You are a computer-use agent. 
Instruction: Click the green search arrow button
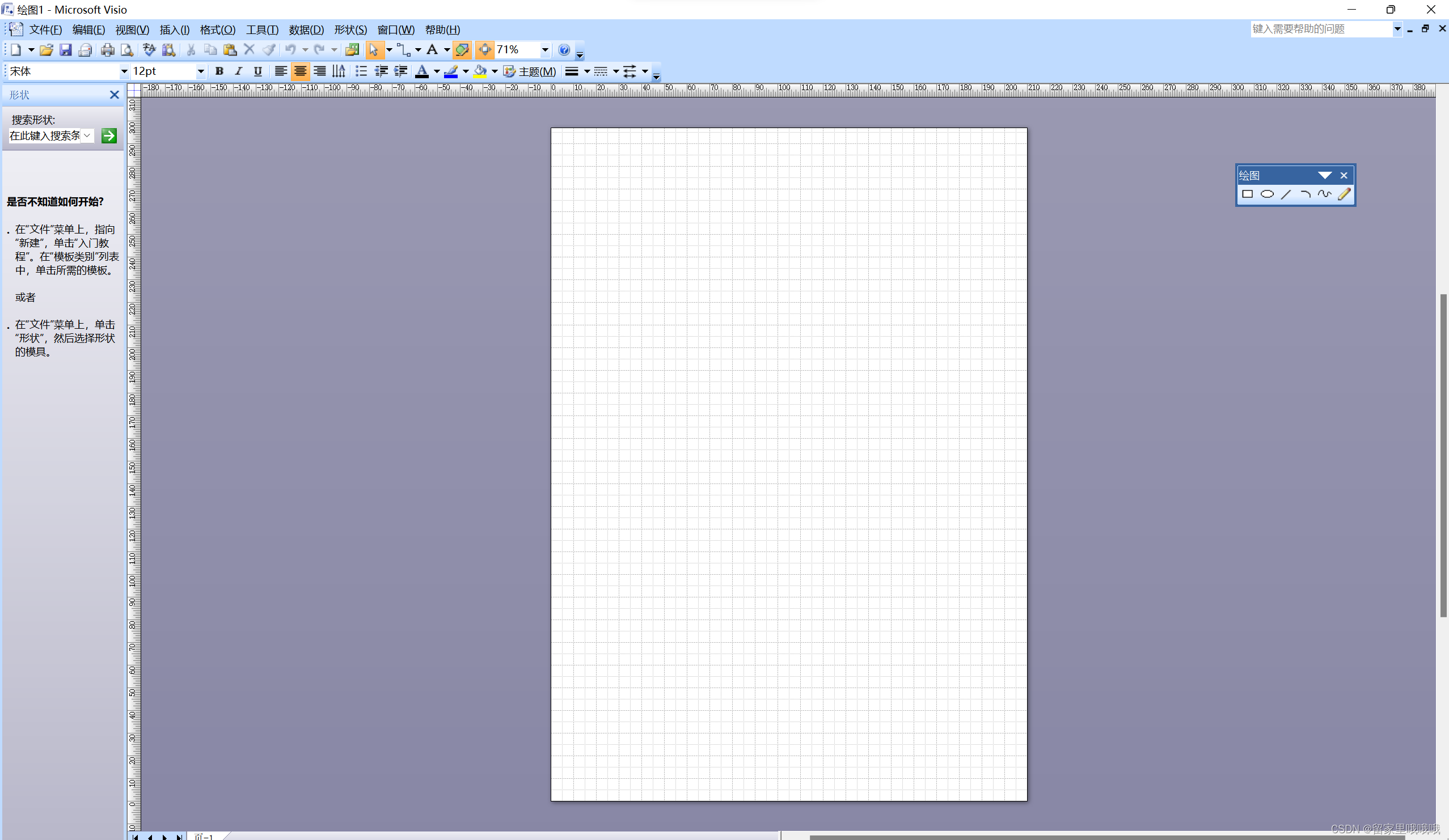[109, 135]
